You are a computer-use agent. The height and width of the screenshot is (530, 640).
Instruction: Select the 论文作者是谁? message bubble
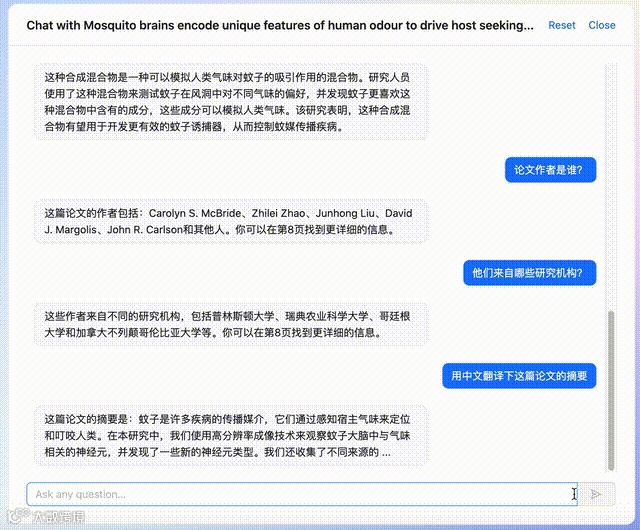click(x=550, y=170)
